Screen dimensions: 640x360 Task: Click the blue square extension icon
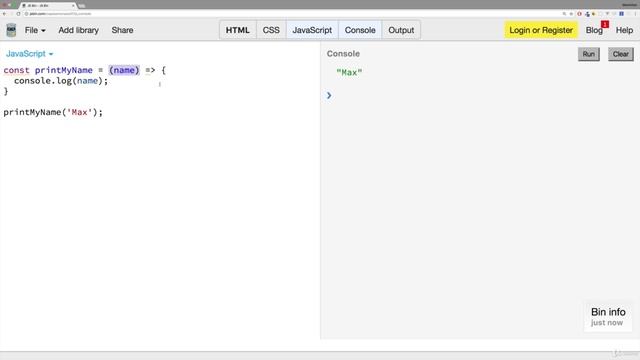(622, 14)
